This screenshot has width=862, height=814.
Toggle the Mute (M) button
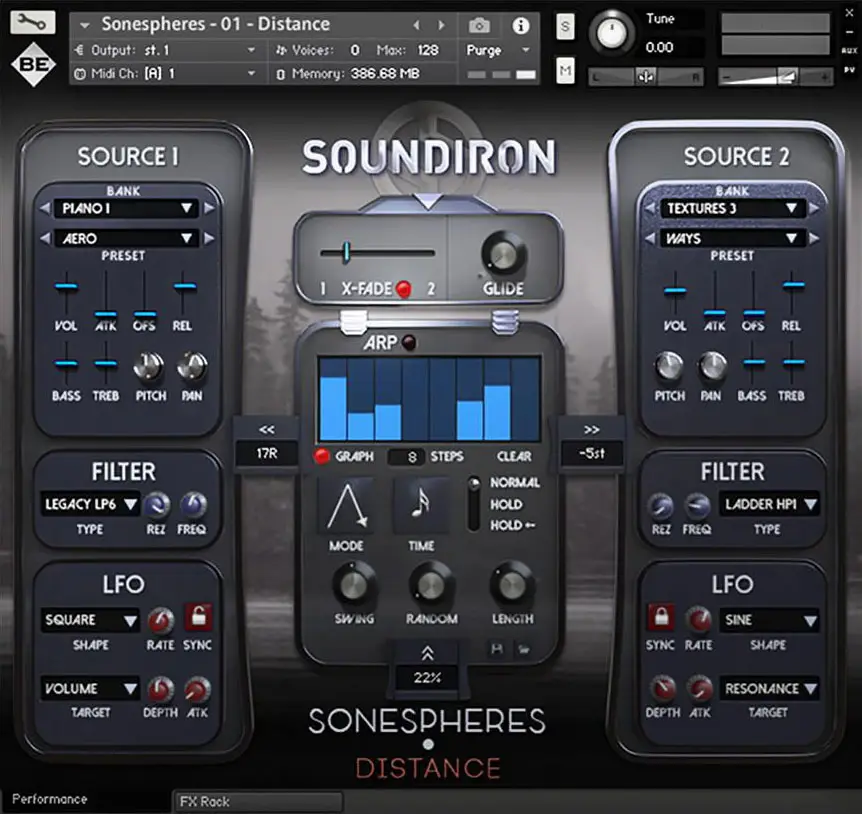[565, 70]
